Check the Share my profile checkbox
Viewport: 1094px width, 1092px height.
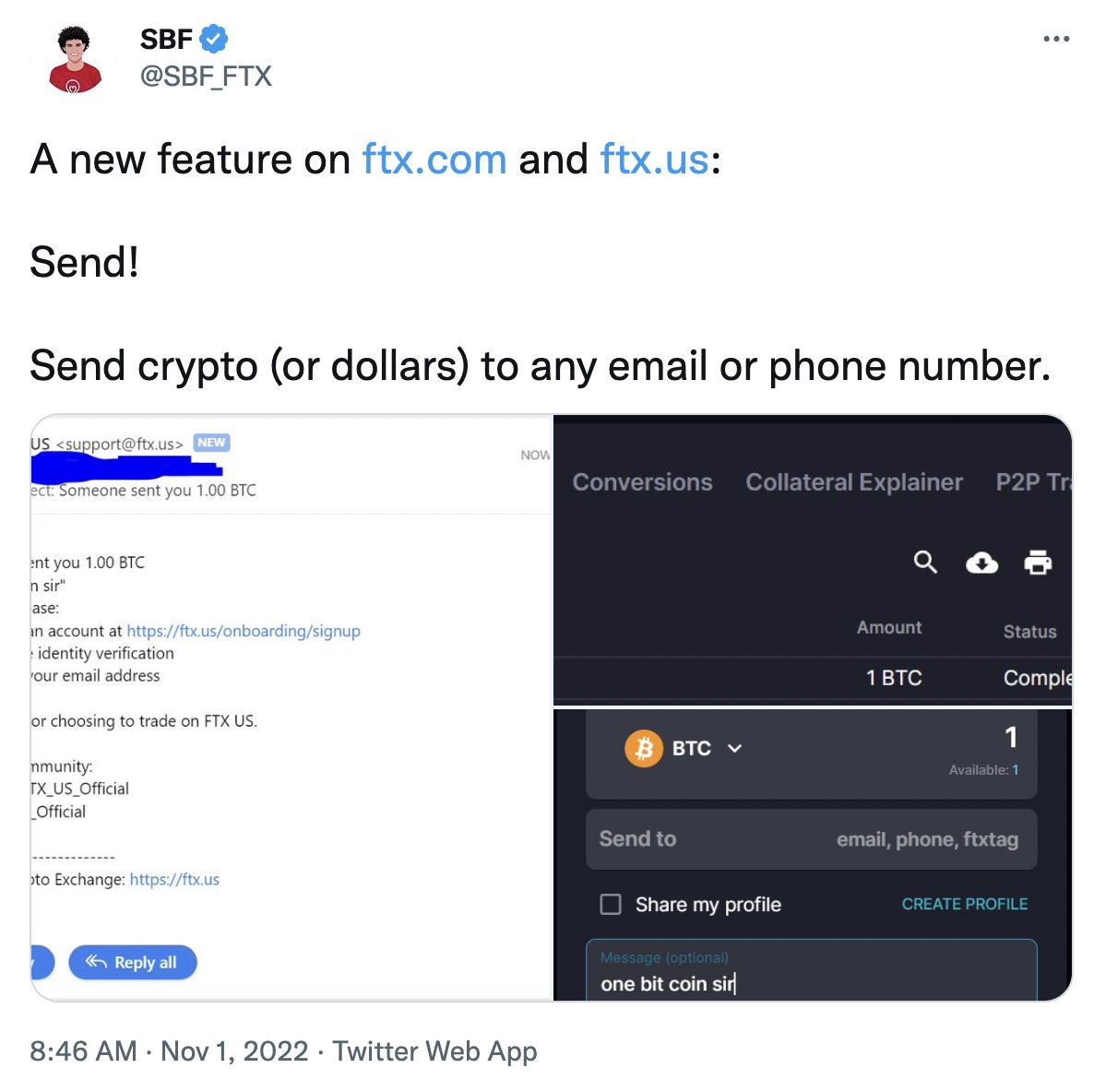click(611, 904)
